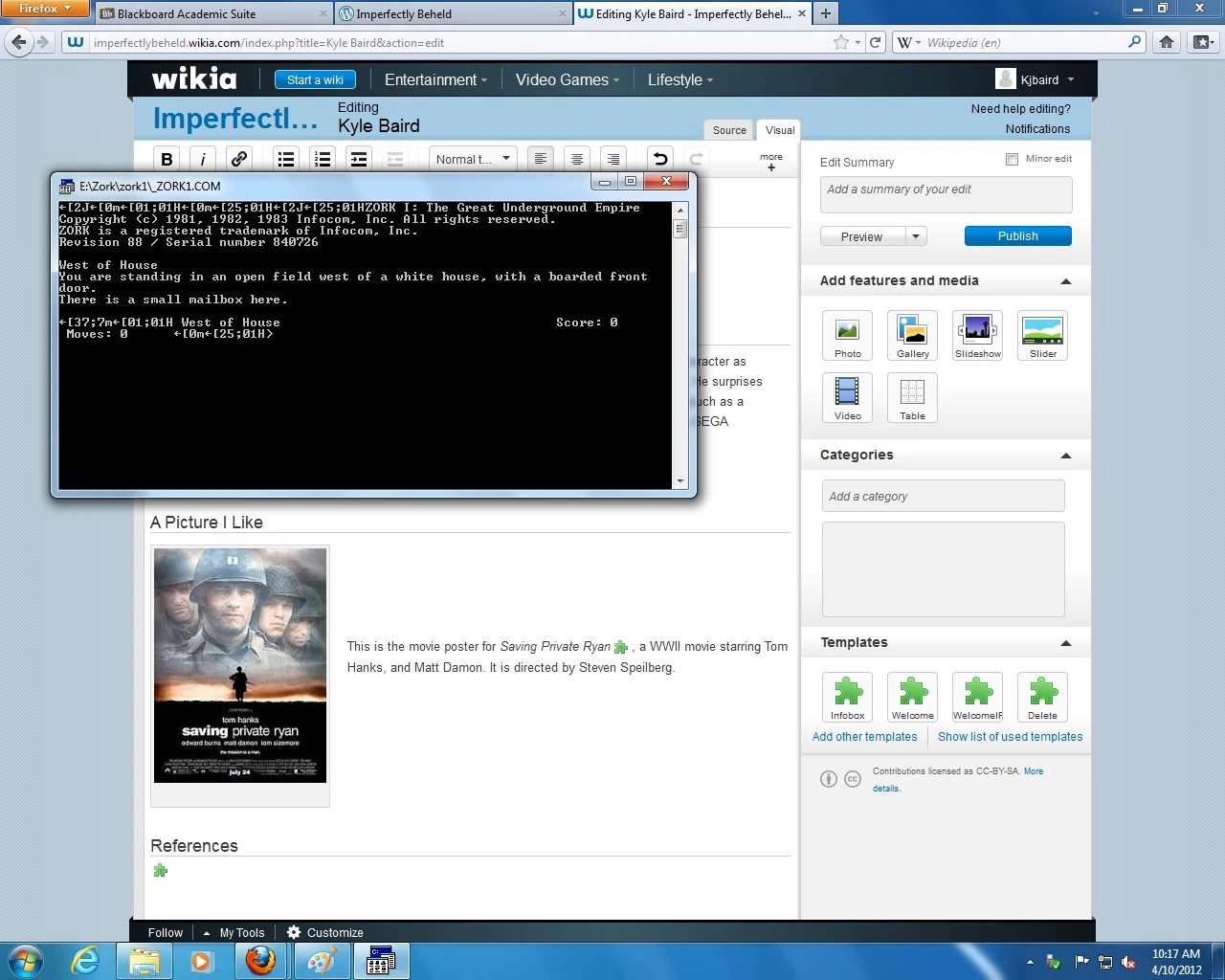The height and width of the screenshot is (980, 1225).
Task: Open the Windows Start menu
Action: click(25, 961)
